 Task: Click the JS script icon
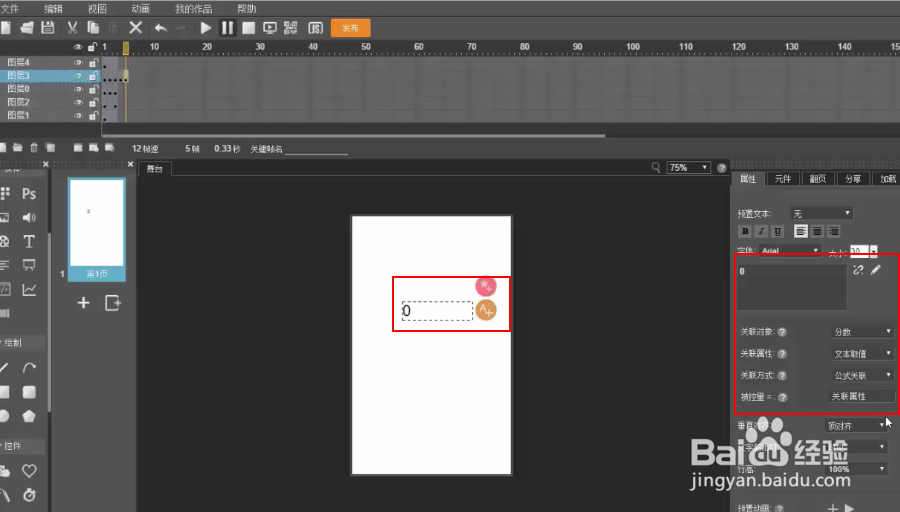pyautogui.click(x=315, y=28)
